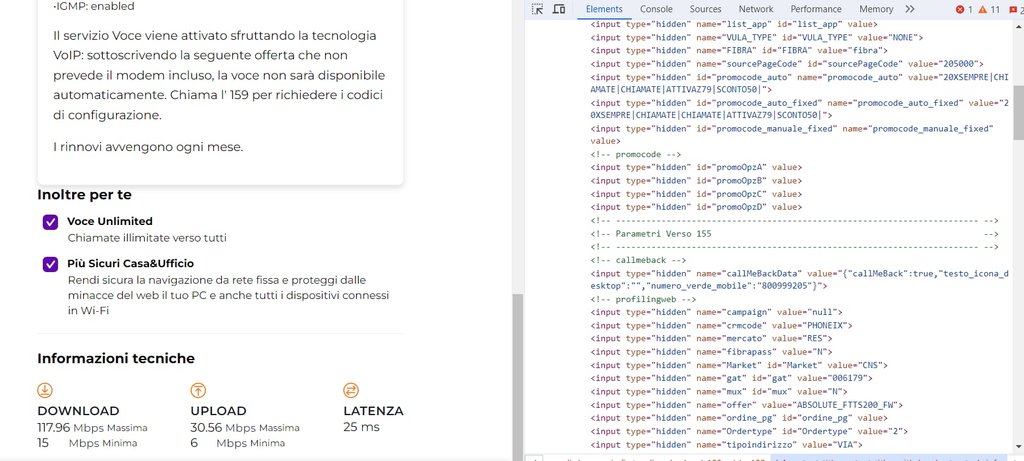Activate the inspect element picker icon

click(x=537, y=9)
